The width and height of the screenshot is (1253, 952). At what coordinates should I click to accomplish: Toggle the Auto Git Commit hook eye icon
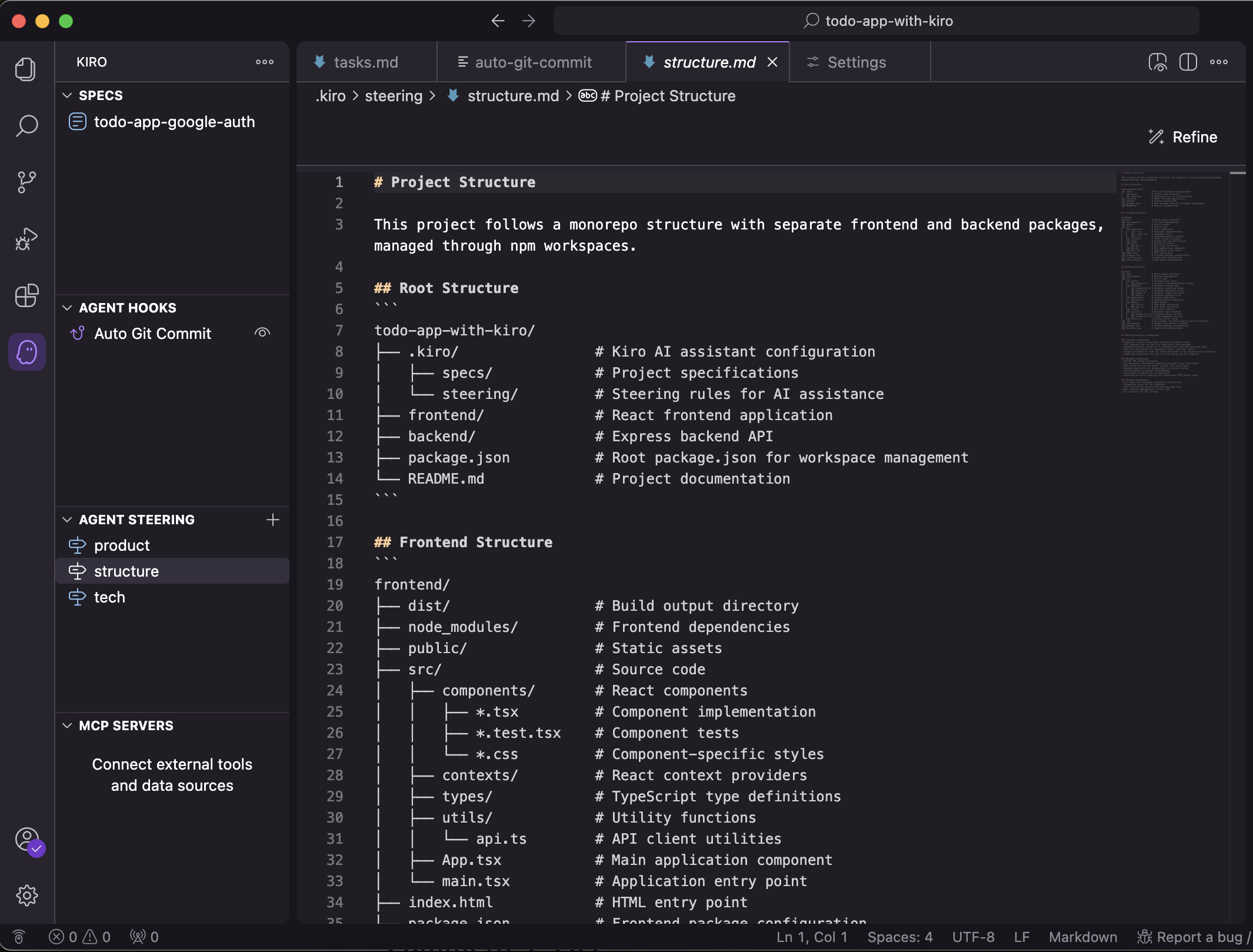[262, 333]
